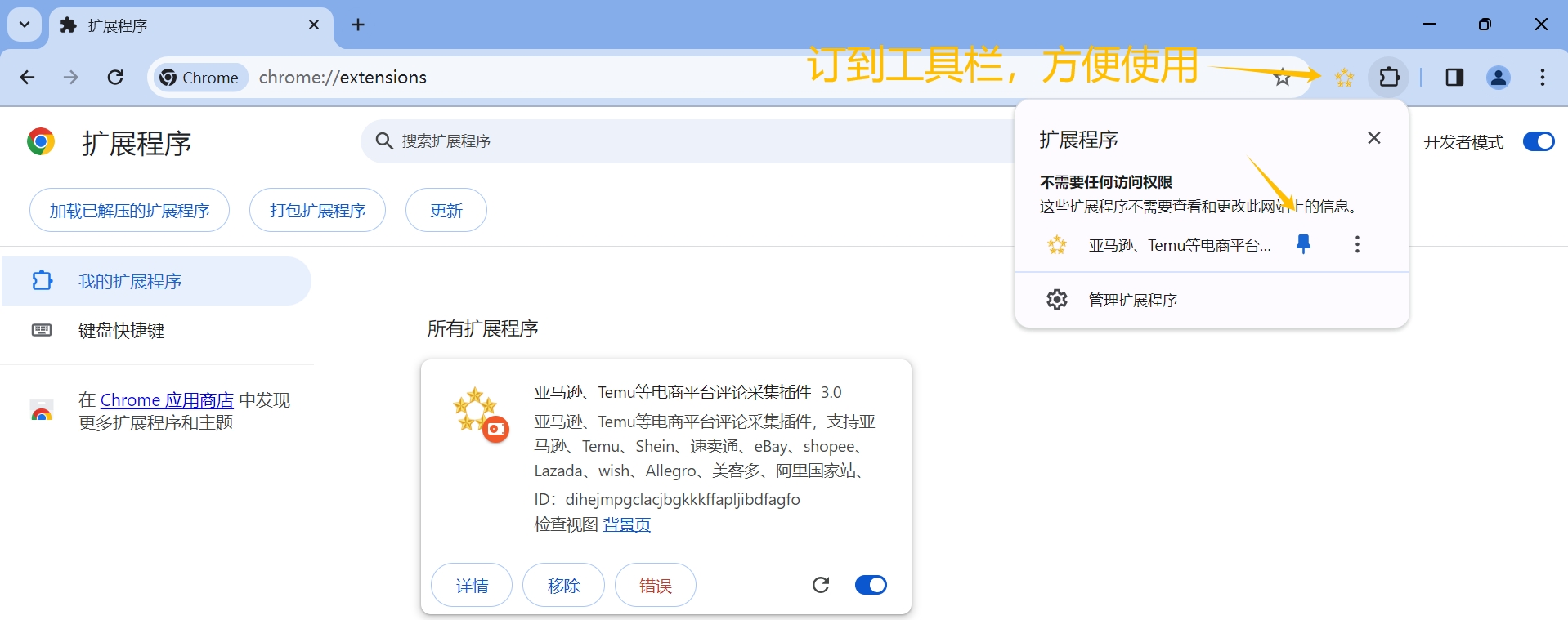Click the browser forward arrow
Image resolution: width=1568 pixels, height=620 pixels.
[71, 78]
